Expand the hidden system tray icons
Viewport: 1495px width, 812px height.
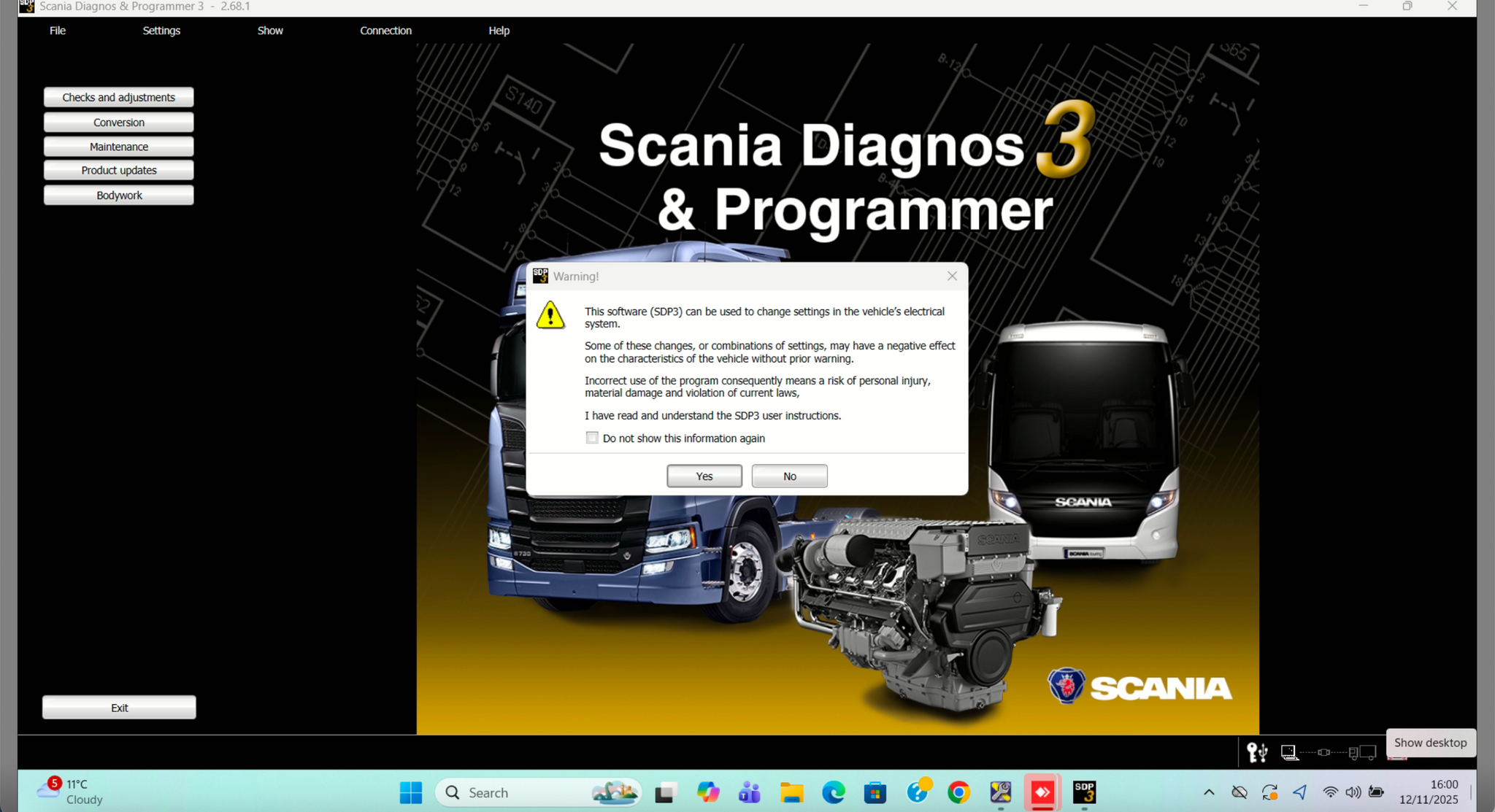click(1209, 792)
